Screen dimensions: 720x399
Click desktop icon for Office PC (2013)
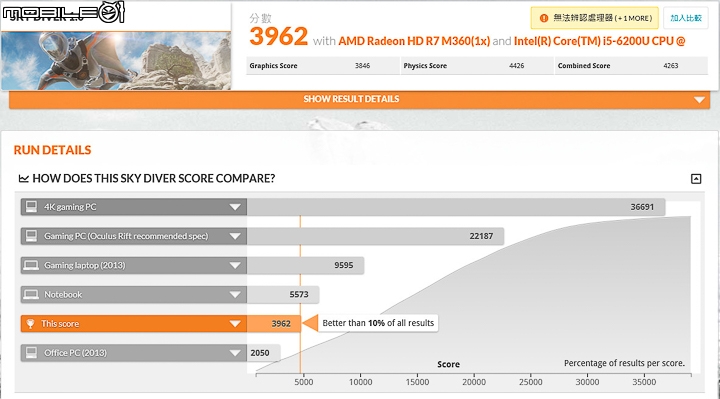pyautogui.click(x=31, y=353)
